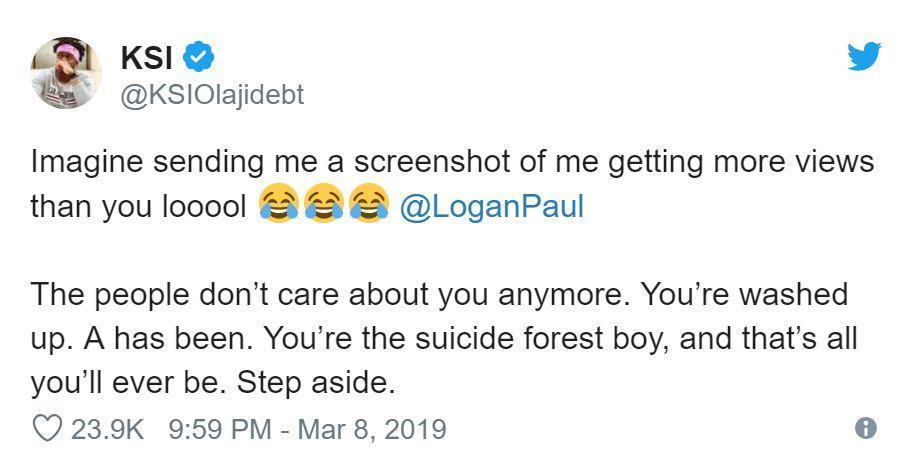Click the words "suicide forest boy"
The width and height of the screenshot is (912, 463).
pos(538,339)
